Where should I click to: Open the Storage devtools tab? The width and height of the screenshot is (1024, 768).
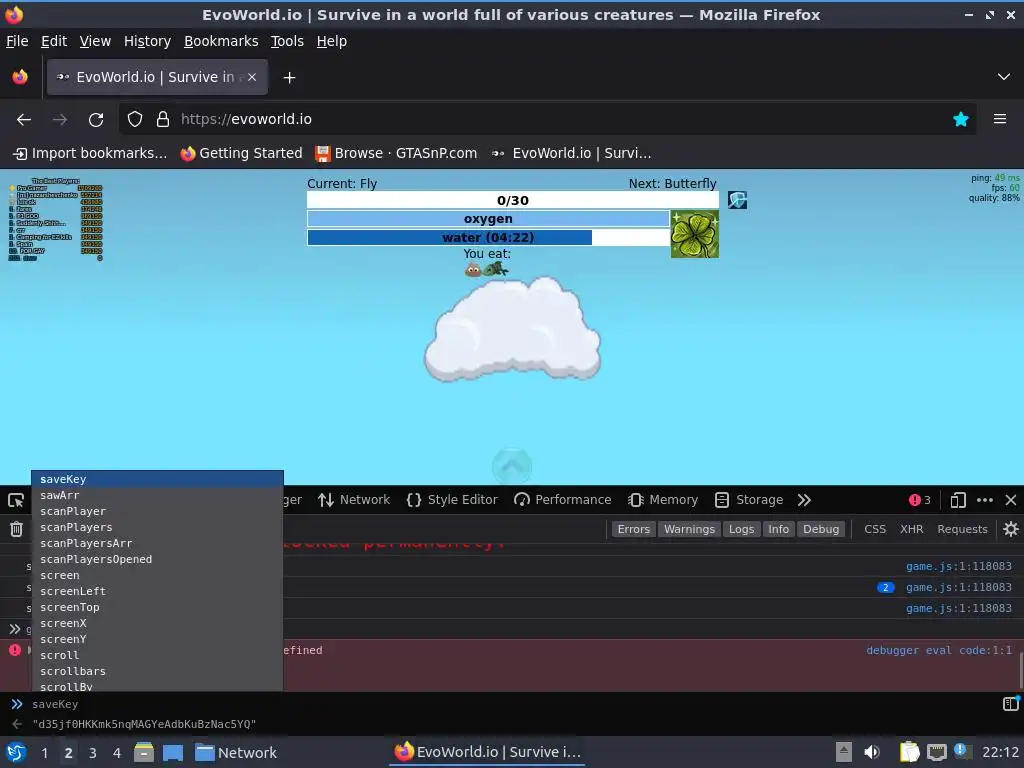point(748,500)
